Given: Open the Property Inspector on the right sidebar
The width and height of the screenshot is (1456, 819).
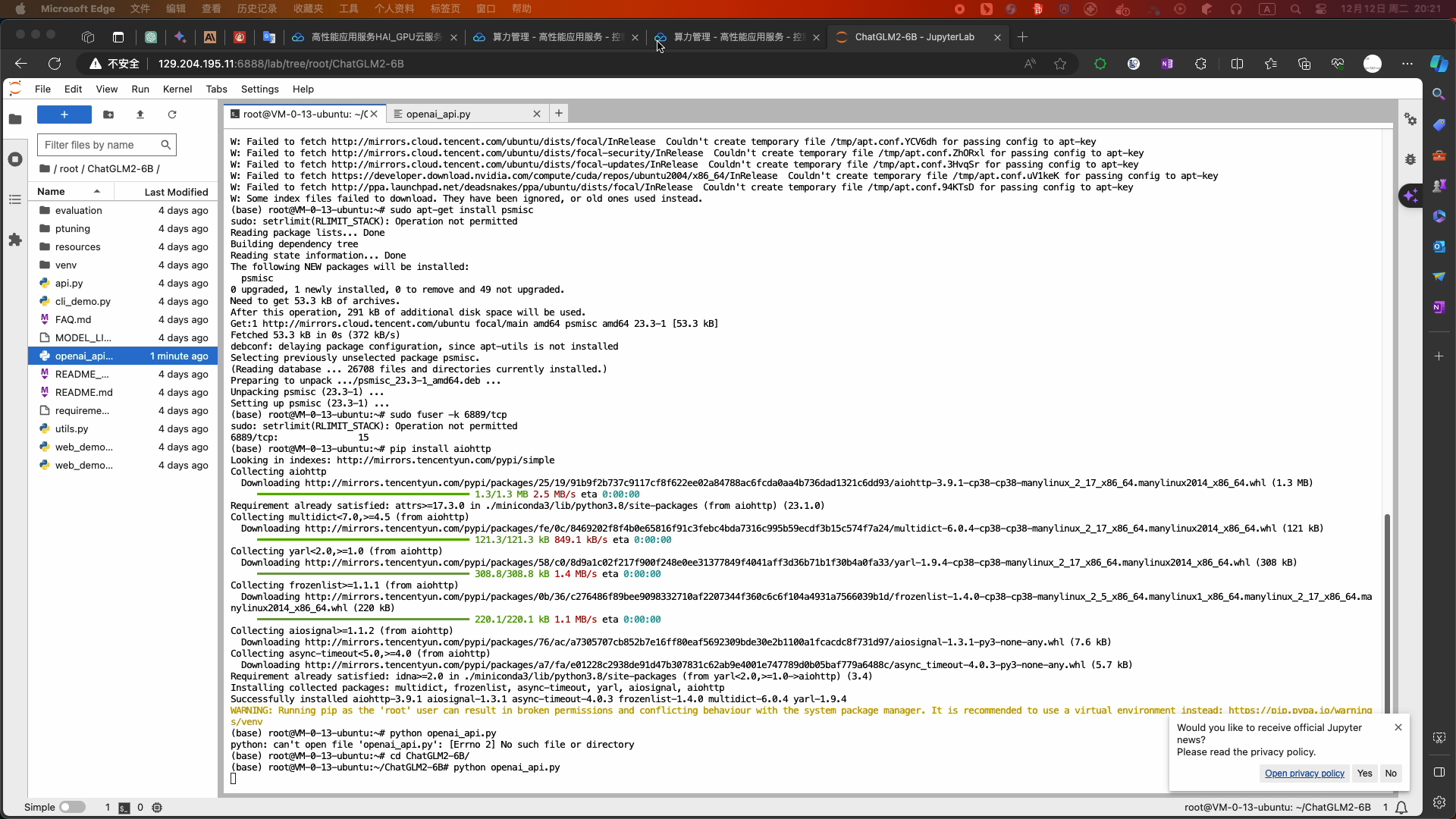Looking at the screenshot, I should [x=1410, y=119].
